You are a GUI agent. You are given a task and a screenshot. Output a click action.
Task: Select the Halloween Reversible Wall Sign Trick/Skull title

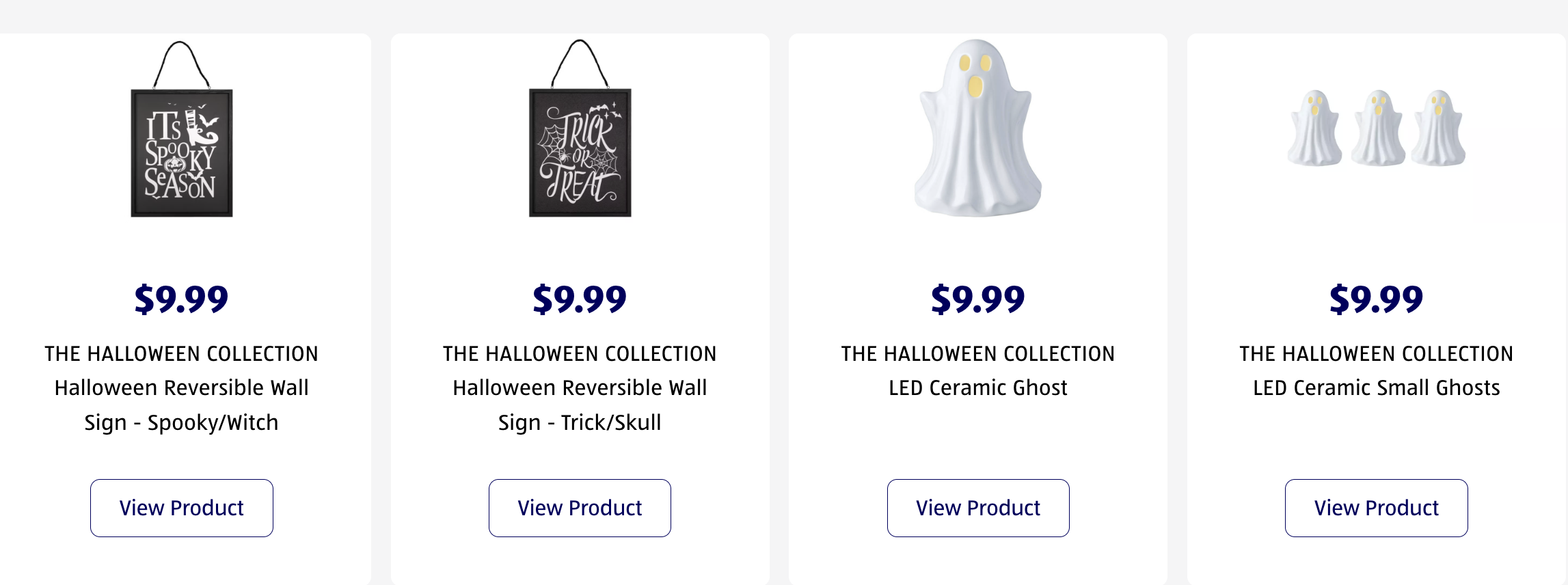pos(580,405)
